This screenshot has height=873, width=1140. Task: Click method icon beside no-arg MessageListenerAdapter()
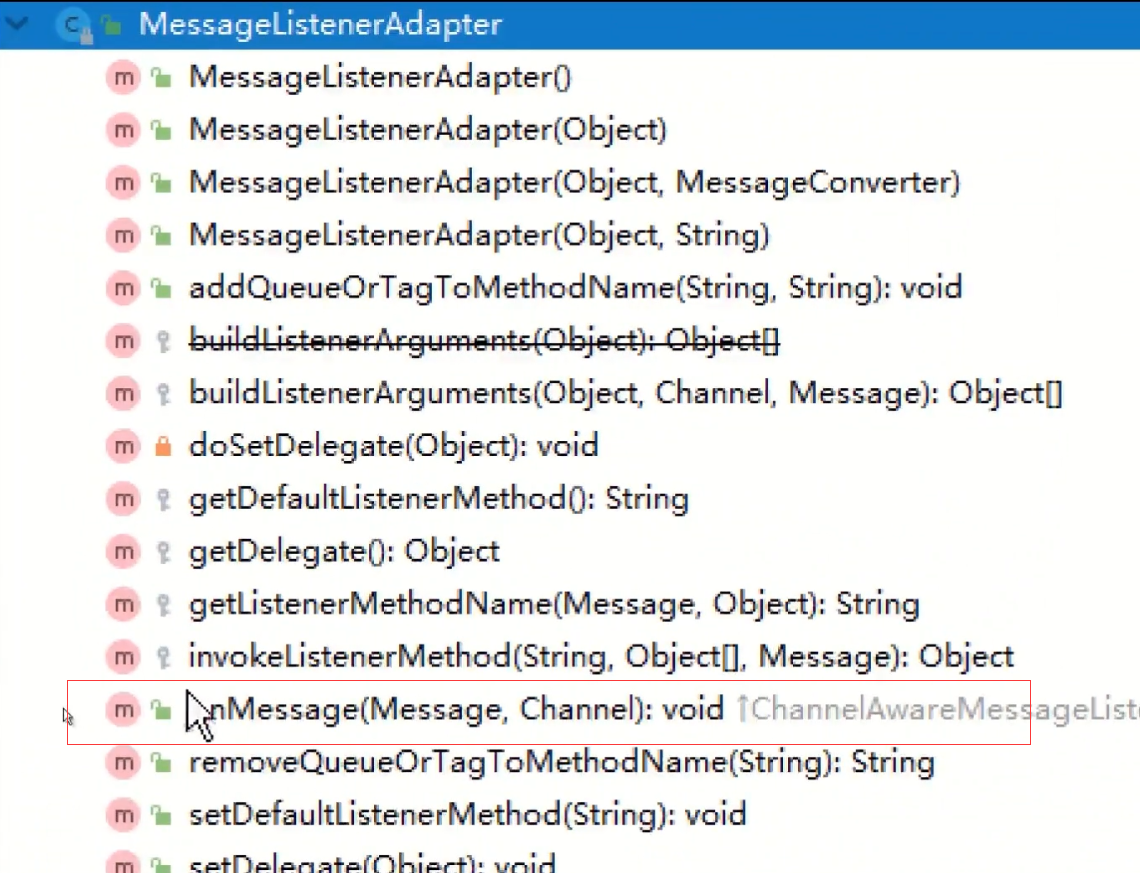tap(121, 78)
